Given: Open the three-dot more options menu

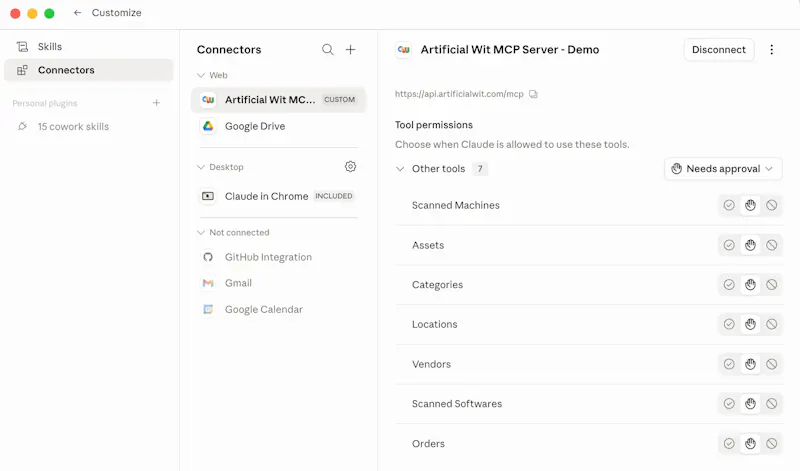Looking at the screenshot, I should [x=771, y=49].
